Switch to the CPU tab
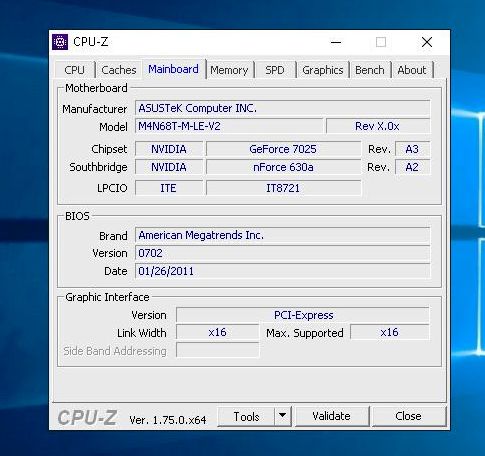Viewport: 485px width, 456px height. pyautogui.click(x=74, y=70)
